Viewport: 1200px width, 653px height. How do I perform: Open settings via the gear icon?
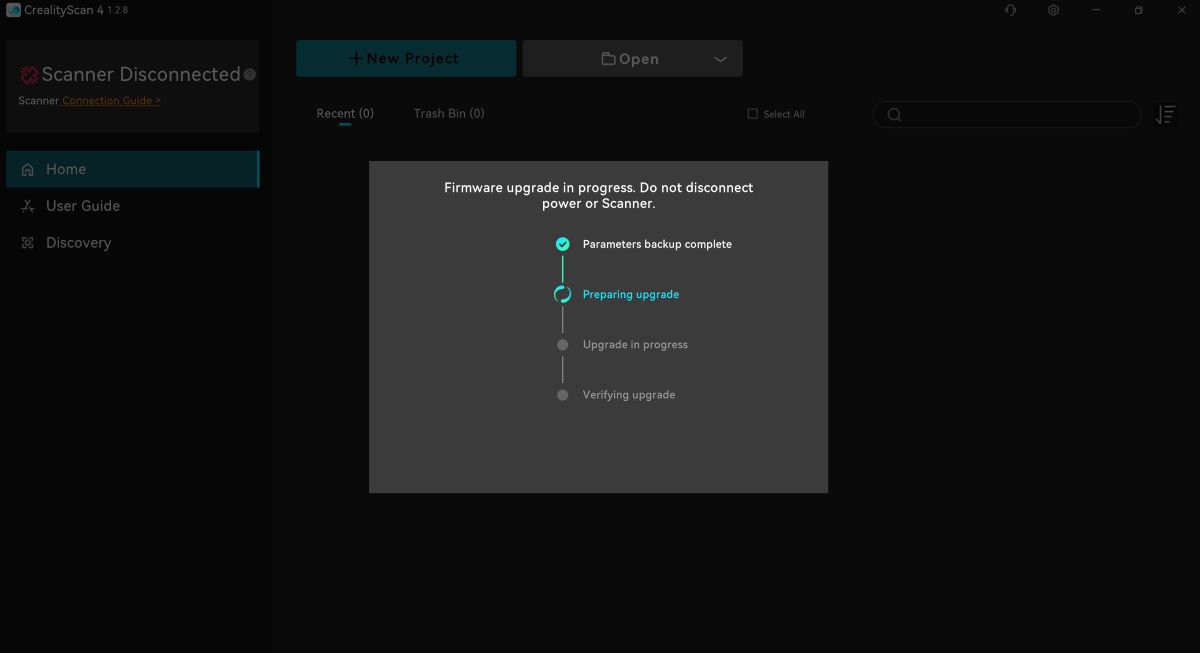pyautogui.click(x=1053, y=10)
